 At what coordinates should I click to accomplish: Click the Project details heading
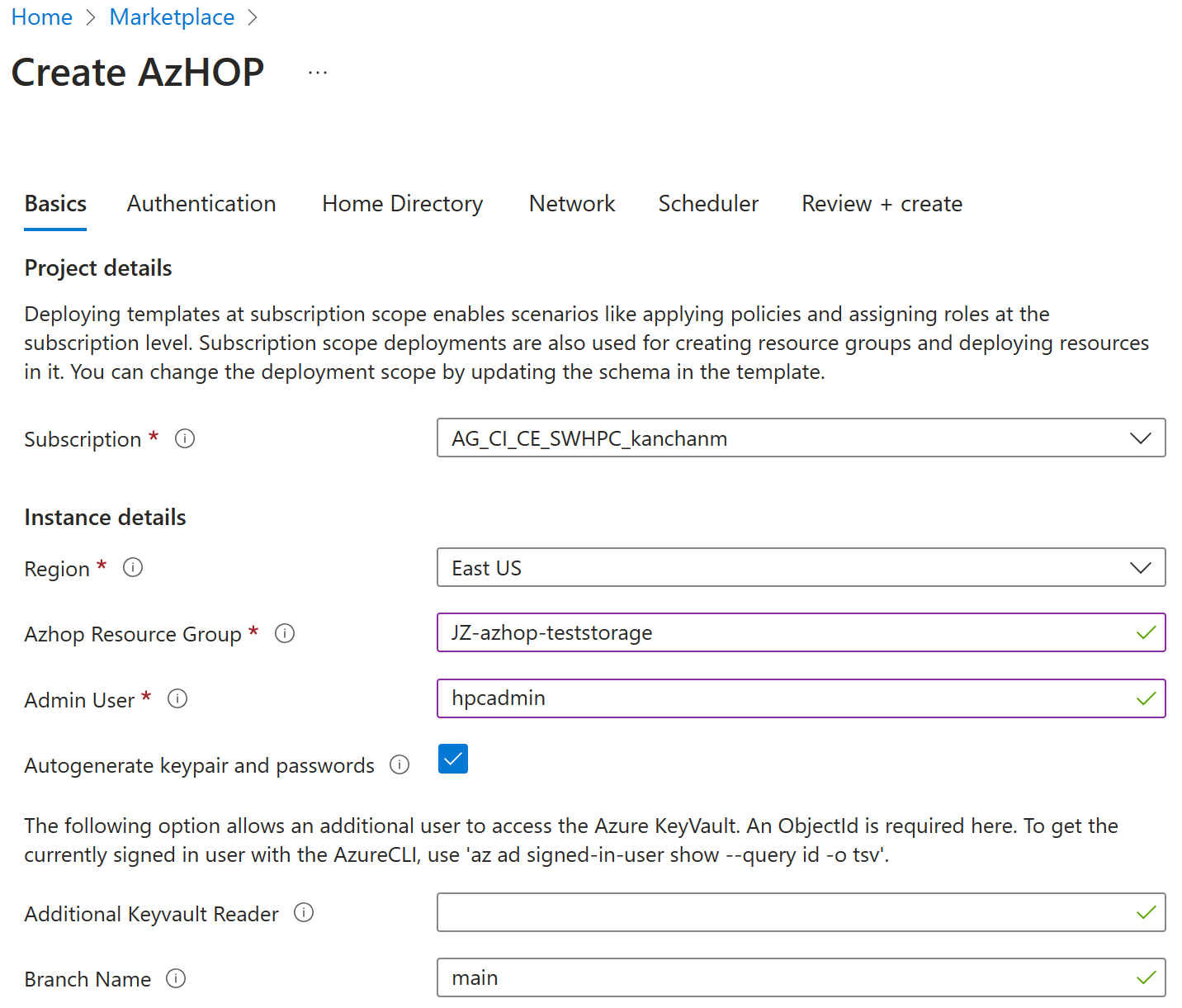(98, 268)
